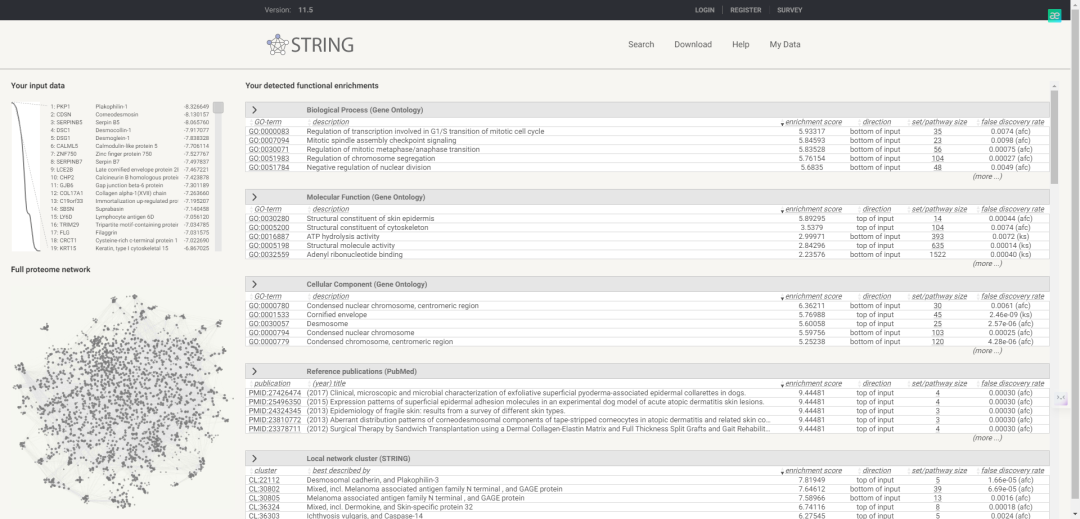
Task: Sort Reference publications by title column
Action: (x=328, y=383)
